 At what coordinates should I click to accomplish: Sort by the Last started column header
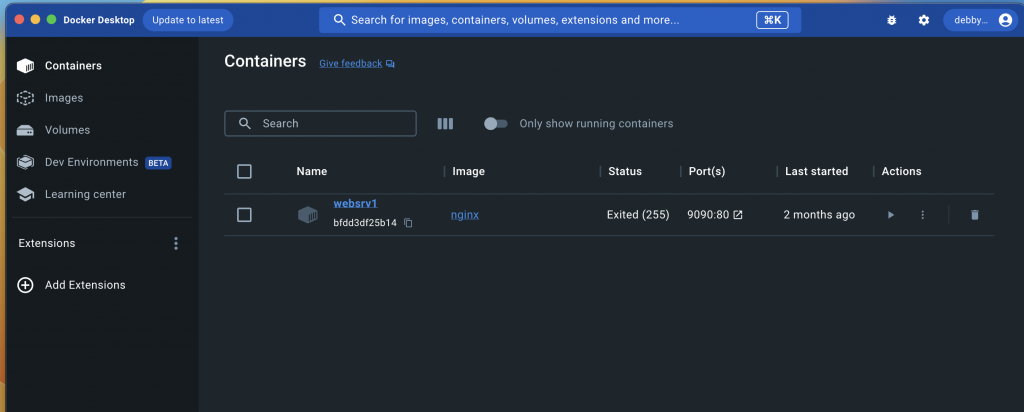tap(816, 172)
